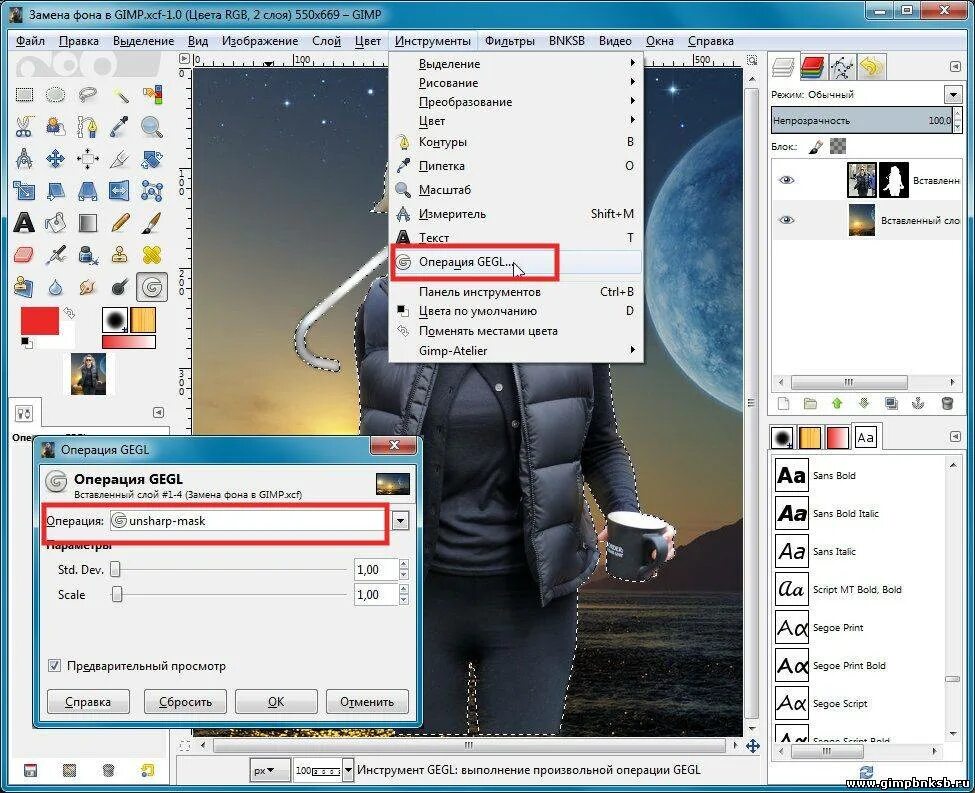Expand the Gimp-Atelier submenu
The image size is (975, 793).
(516, 351)
